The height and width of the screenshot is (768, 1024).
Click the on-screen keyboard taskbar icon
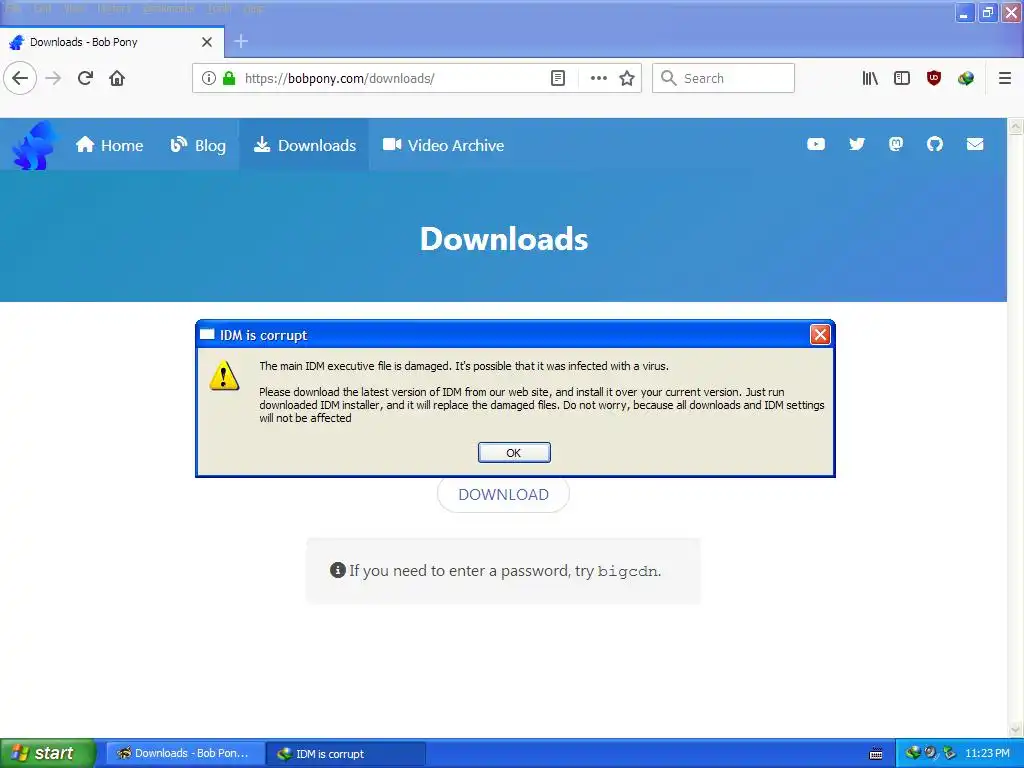876,754
